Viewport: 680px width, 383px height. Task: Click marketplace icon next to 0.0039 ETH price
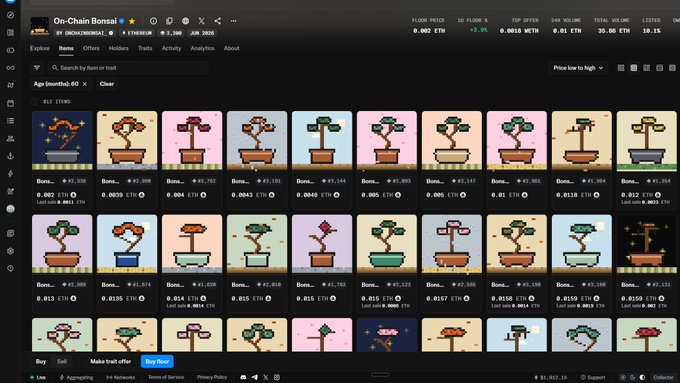coord(142,195)
